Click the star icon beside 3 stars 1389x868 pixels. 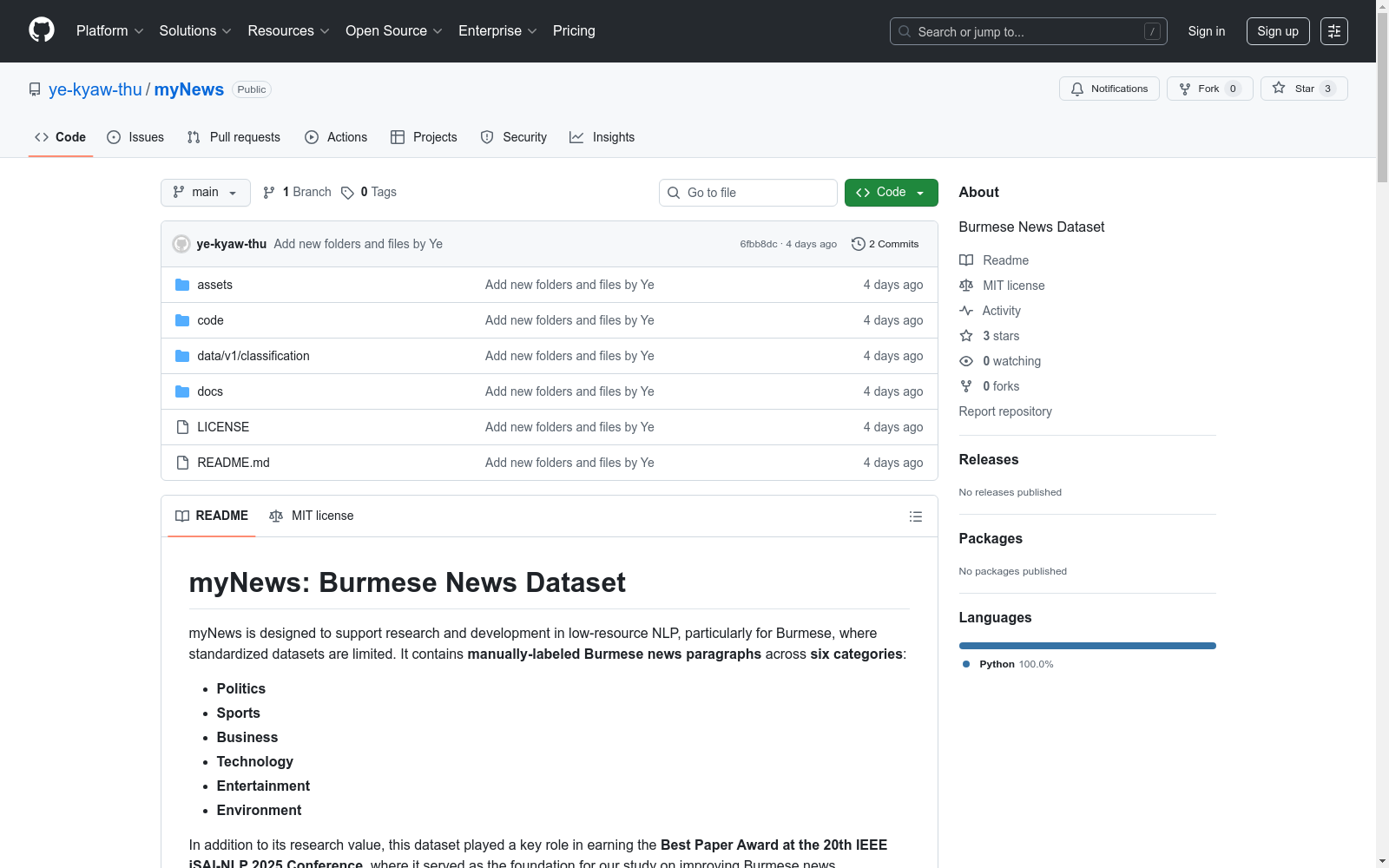(966, 336)
